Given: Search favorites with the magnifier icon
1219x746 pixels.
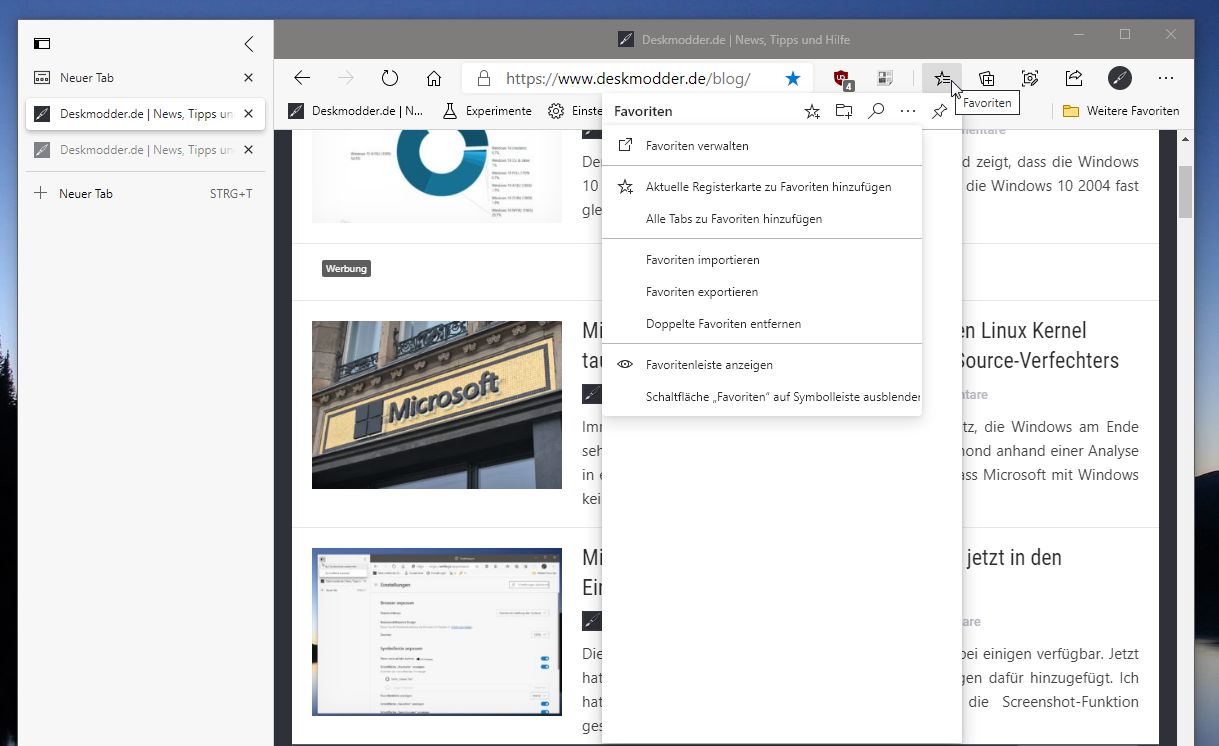Looking at the screenshot, I should tap(876, 111).
